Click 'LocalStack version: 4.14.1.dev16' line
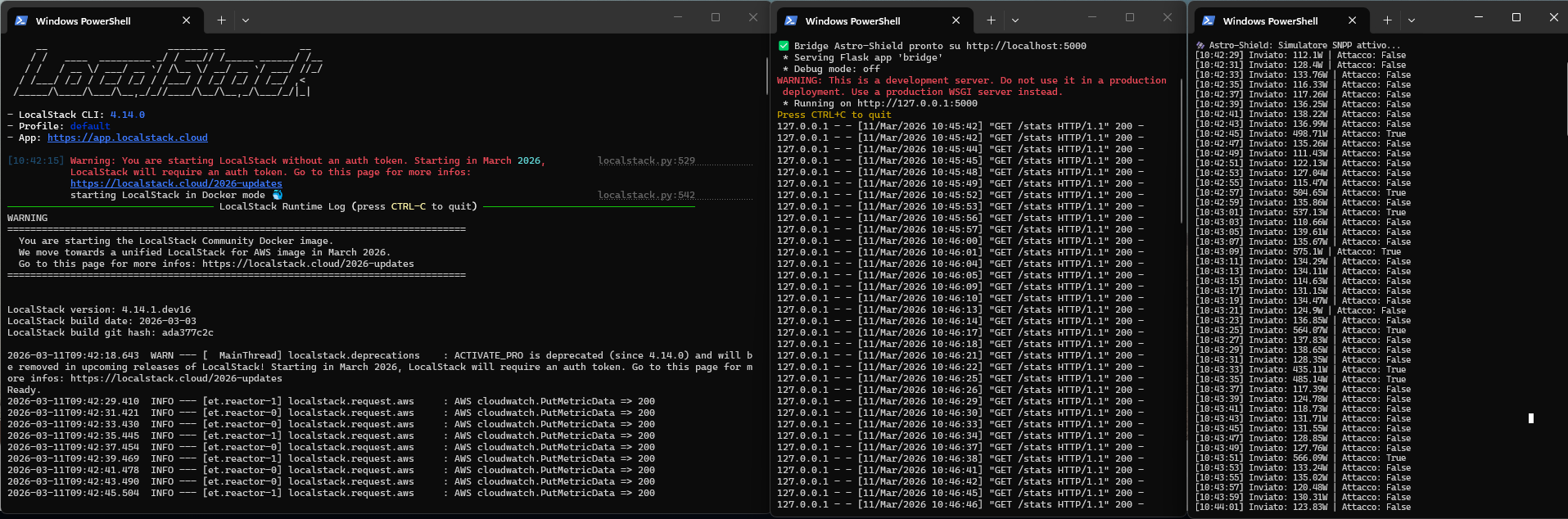The image size is (1568, 519). tap(99, 309)
